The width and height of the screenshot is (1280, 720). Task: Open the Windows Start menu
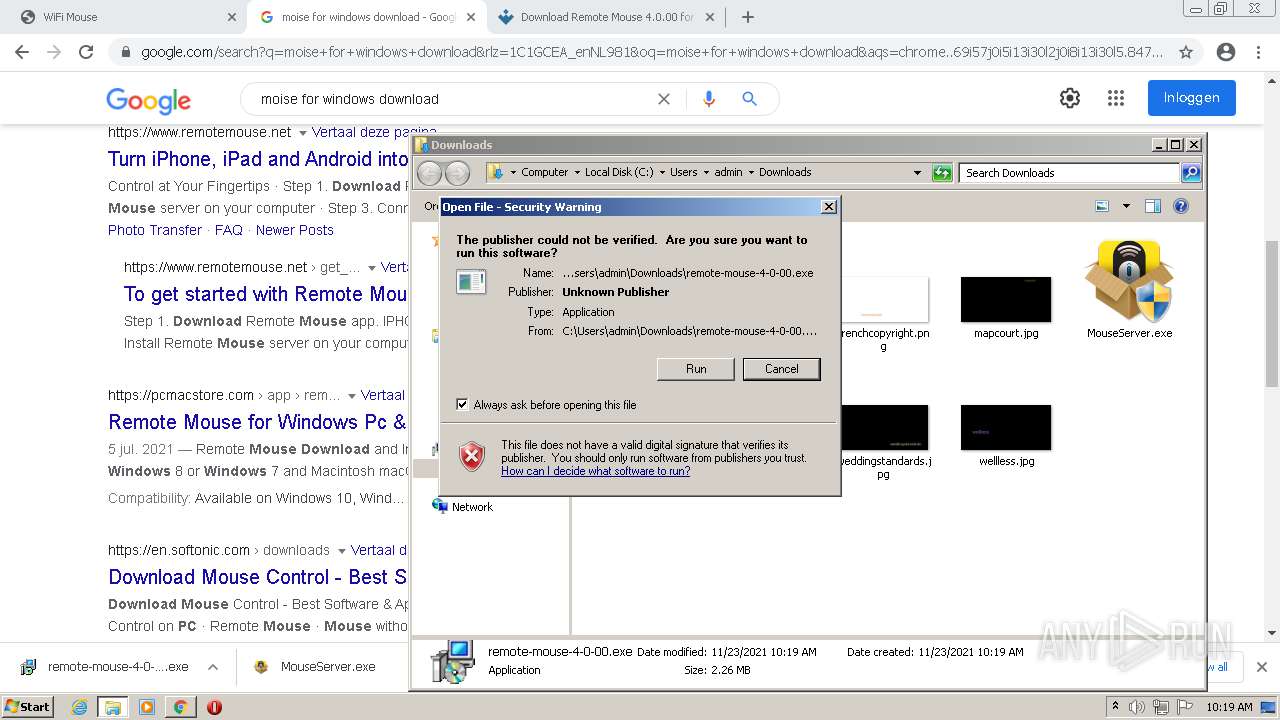coord(28,707)
